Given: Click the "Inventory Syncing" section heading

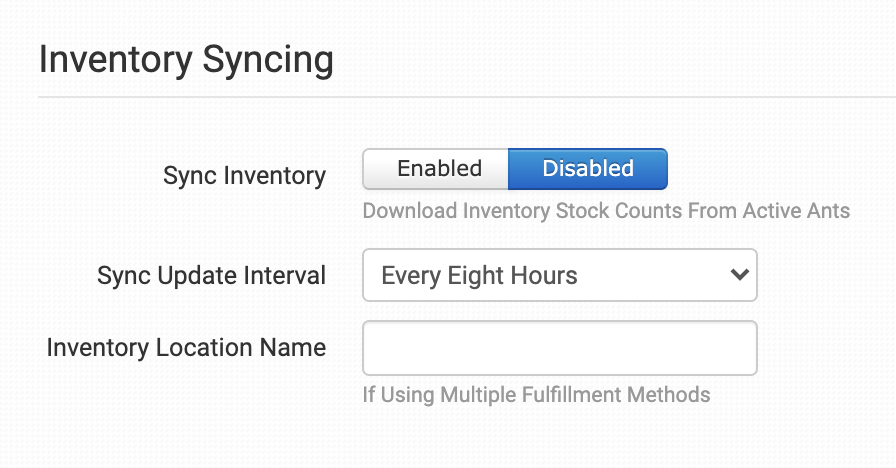Looking at the screenshot, I should tap(186, 60).
